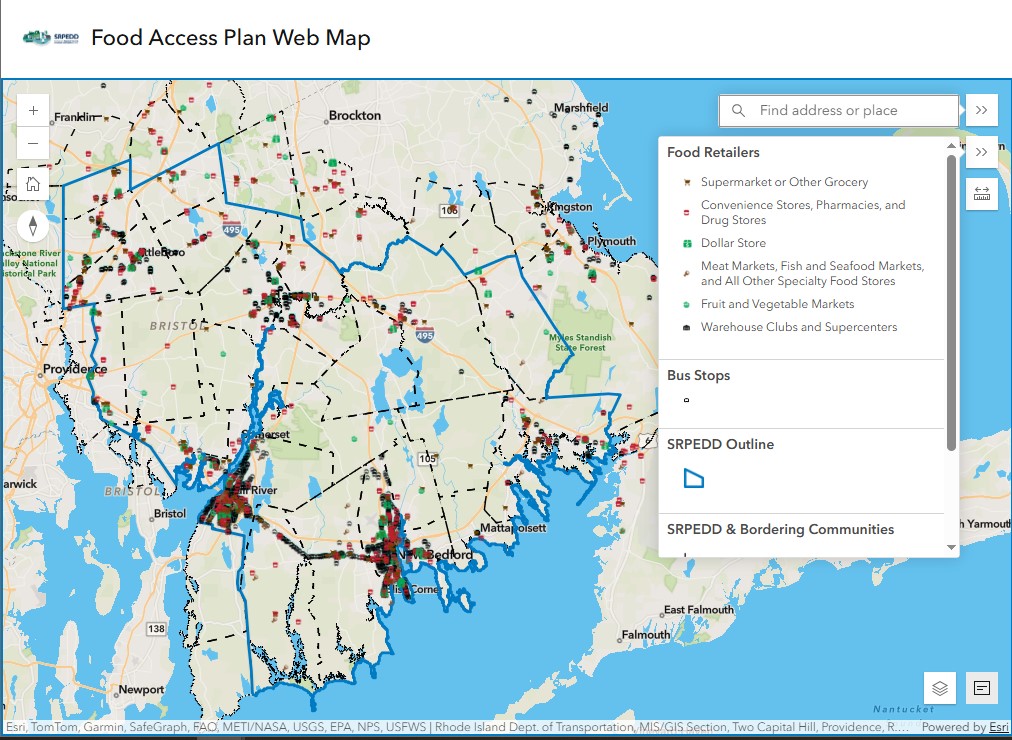The image size is (1012, 740).
Task: Click the Bus Stops section header
Action: (697, 375)
